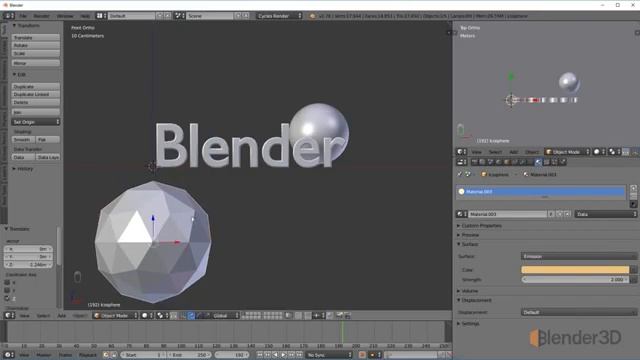Click the Duplicate Linked button
This screenshot has width=640, height=360.
pyautogui.click(x=36, y=94)
